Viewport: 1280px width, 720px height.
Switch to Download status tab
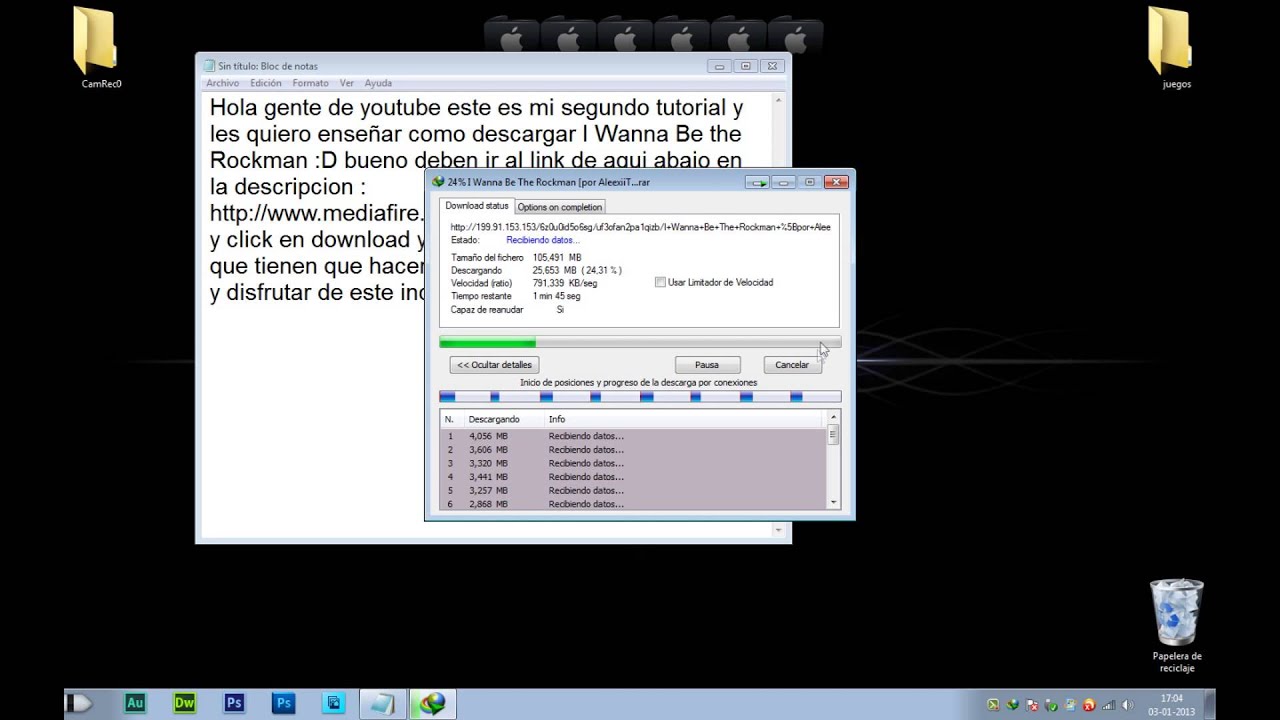coord(476,206)
